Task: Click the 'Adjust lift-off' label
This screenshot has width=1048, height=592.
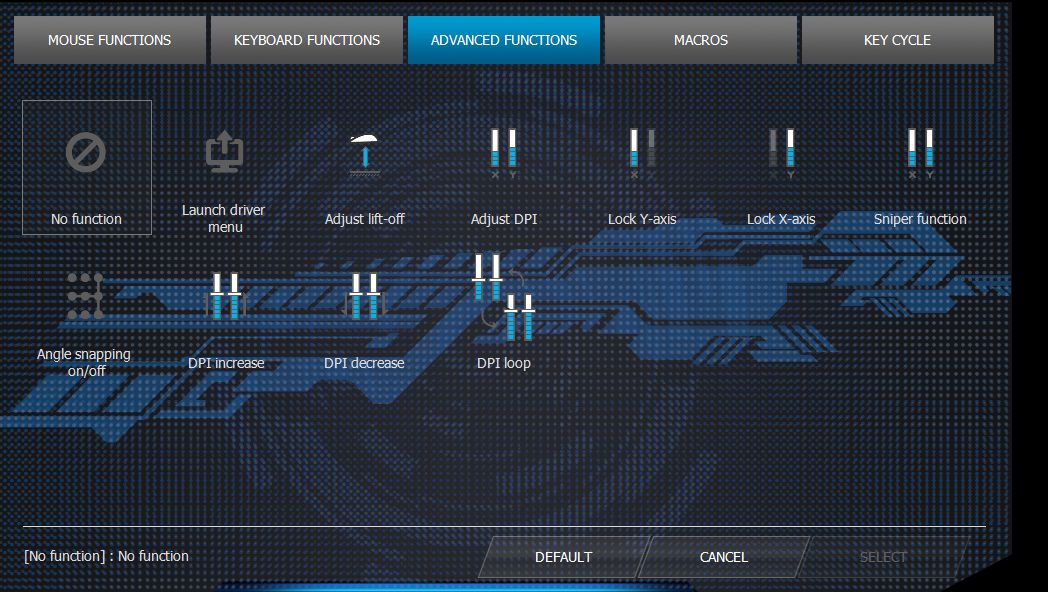Action: [364, 219]
